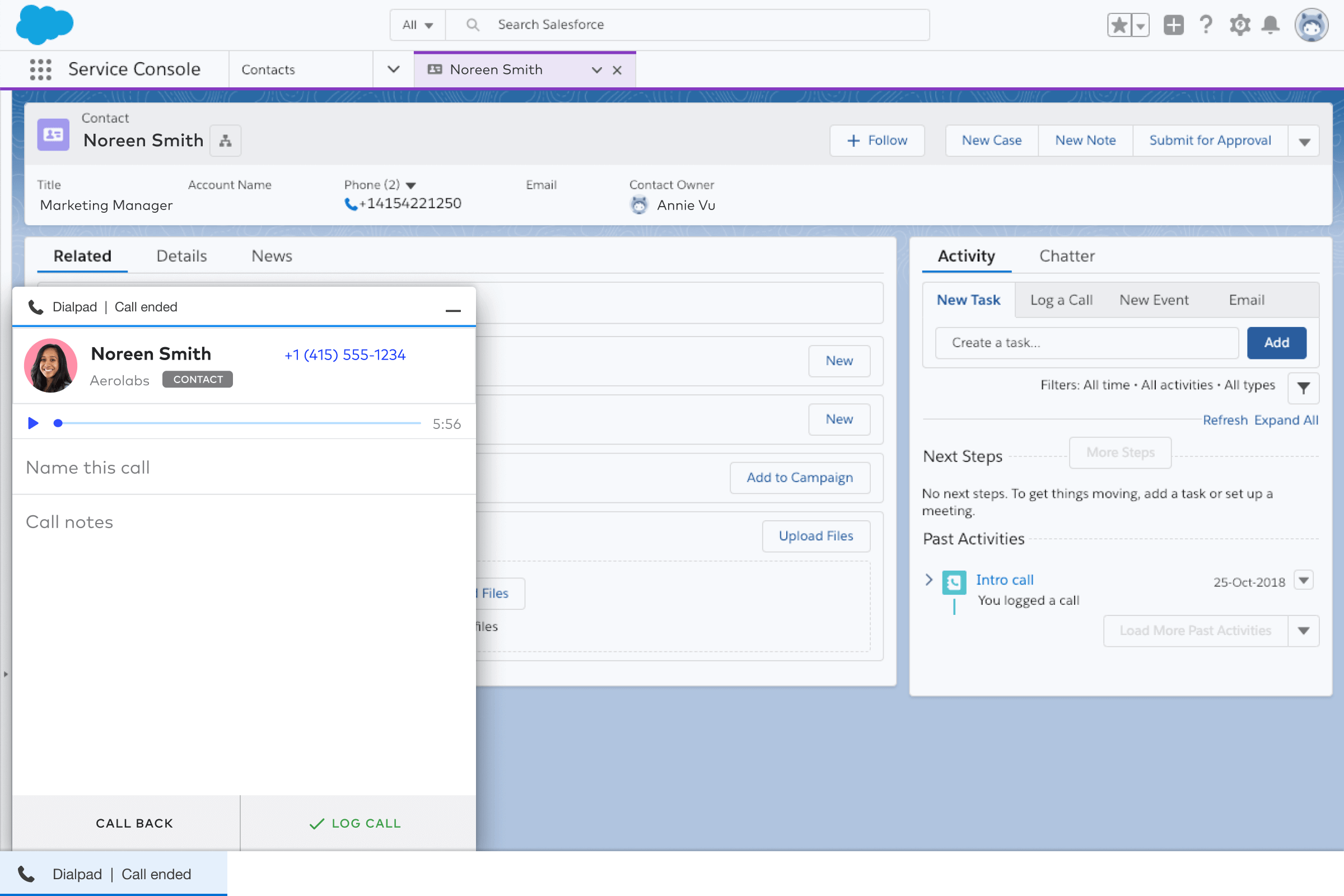
Task: Follow the Noreen Smith contact
Action: [876, 140]
